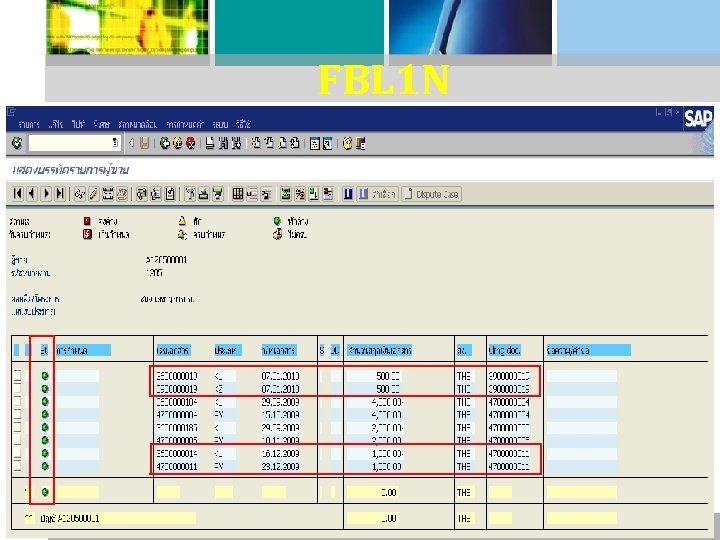Click the Sort Ascending icon
Viewport: 720px width, 540px height.
(x=203, y=194)
